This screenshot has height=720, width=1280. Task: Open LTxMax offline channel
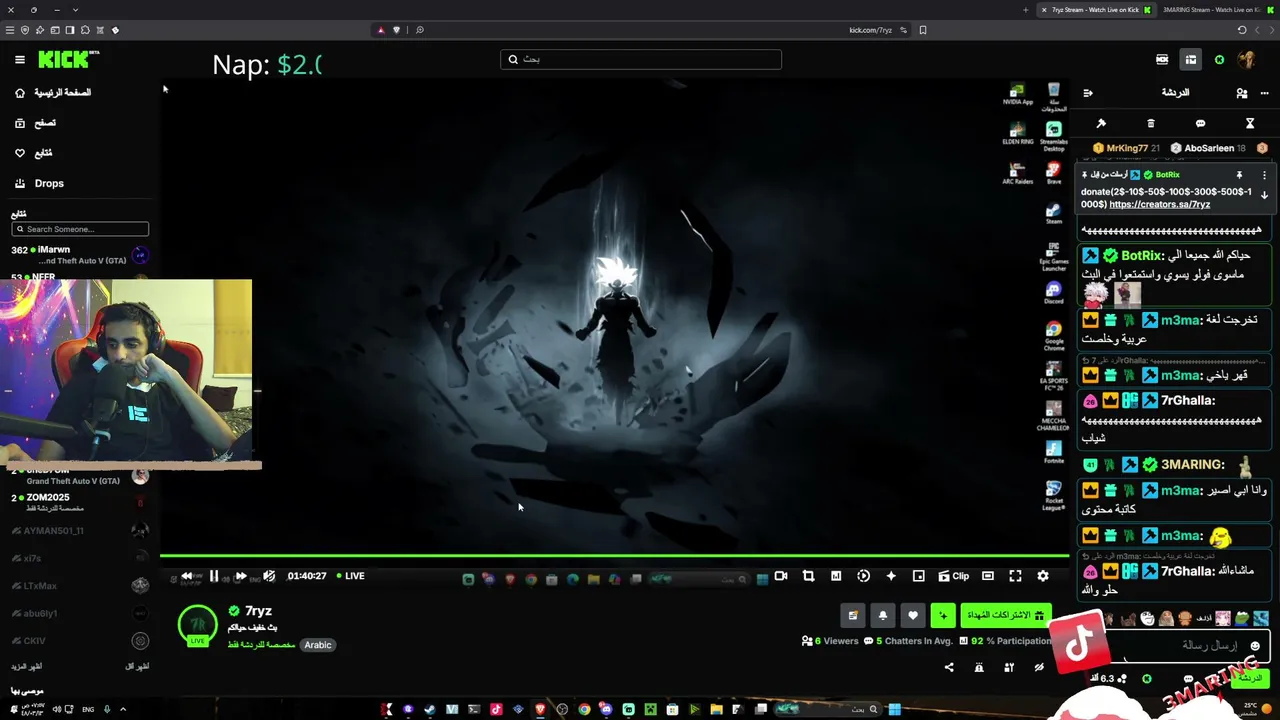80,585
